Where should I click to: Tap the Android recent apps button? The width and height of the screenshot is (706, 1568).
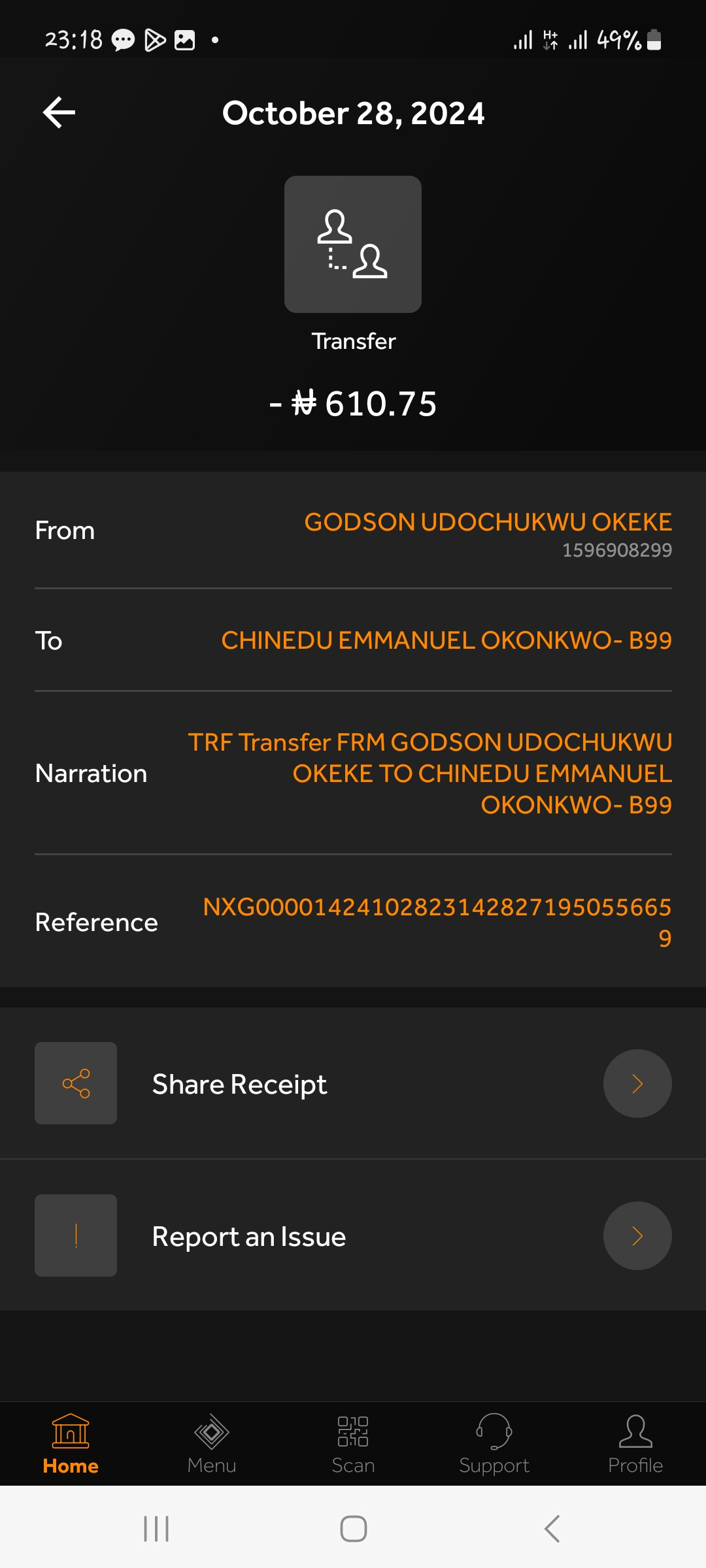coord(156,1529)
